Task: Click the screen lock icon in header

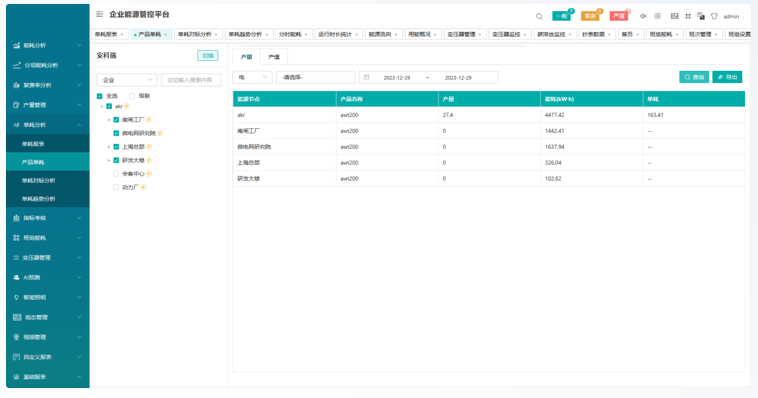Action: point(700,16)
